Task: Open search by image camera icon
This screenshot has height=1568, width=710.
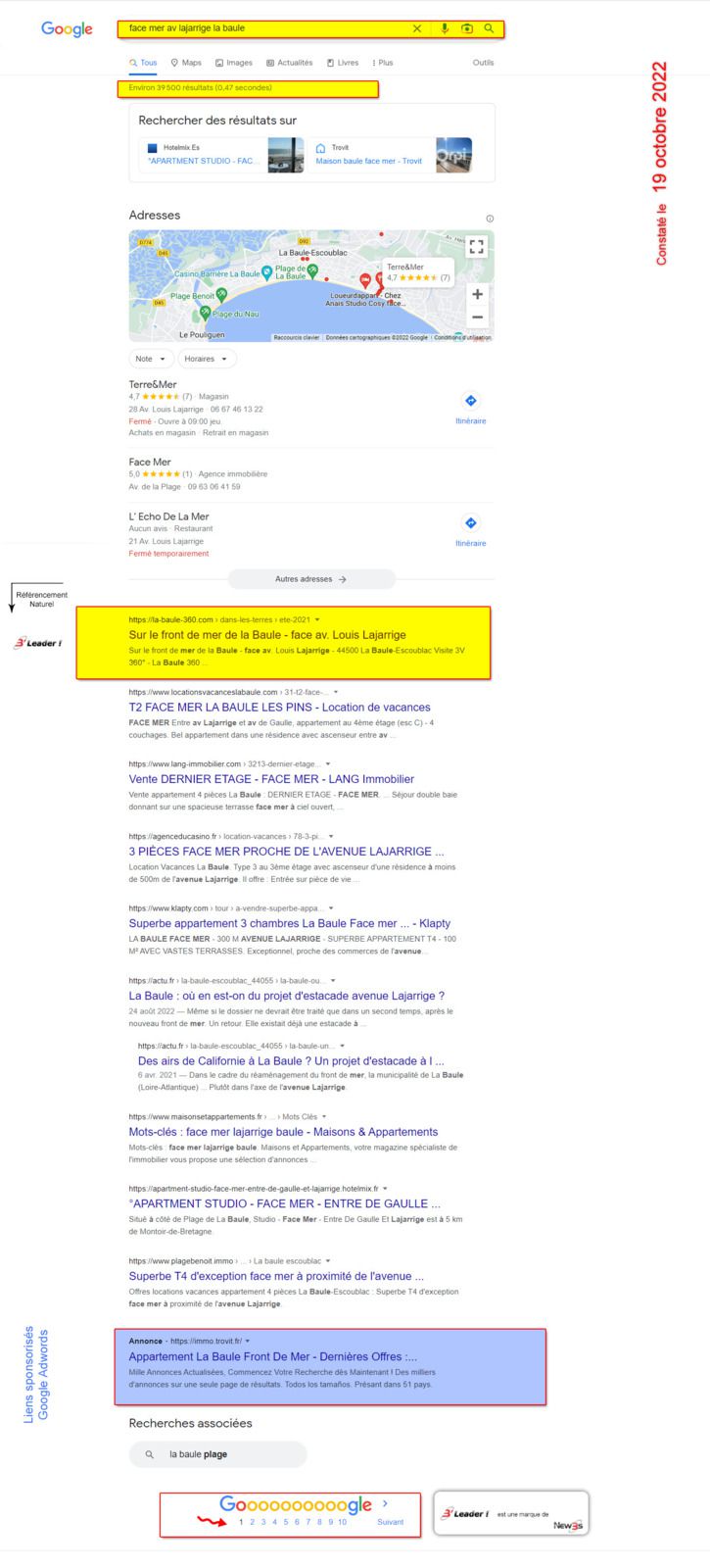Action: [467, 28]
